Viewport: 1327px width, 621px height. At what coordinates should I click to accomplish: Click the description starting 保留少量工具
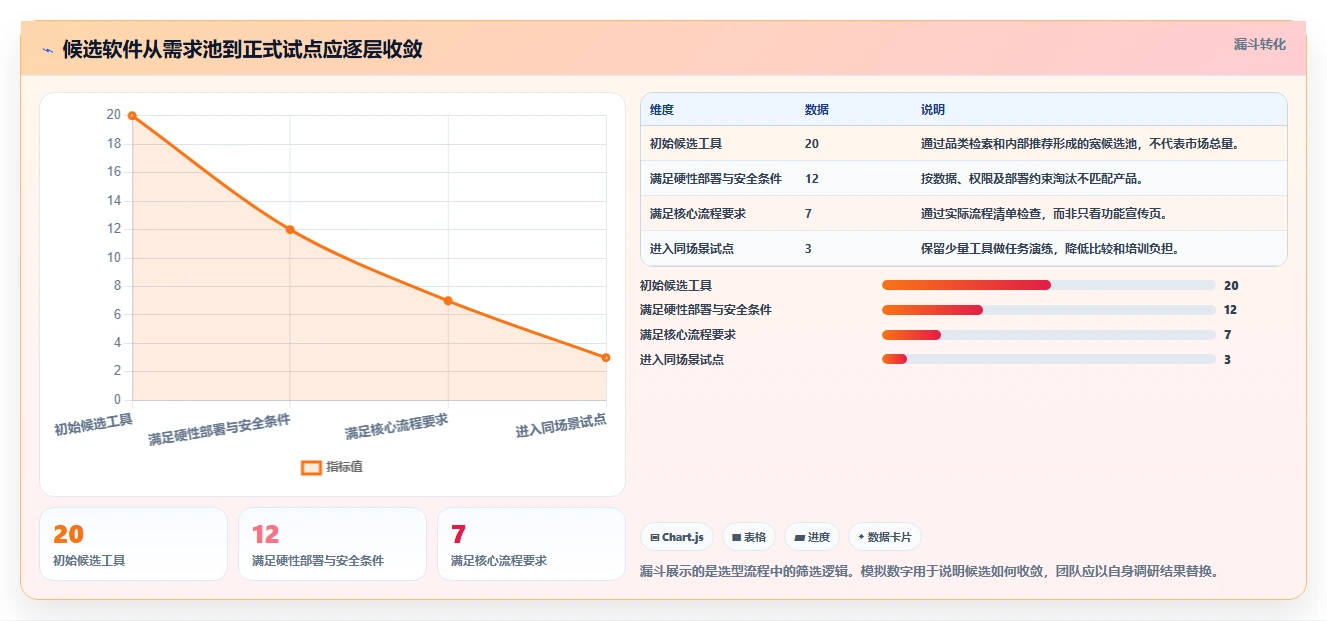1050,249
